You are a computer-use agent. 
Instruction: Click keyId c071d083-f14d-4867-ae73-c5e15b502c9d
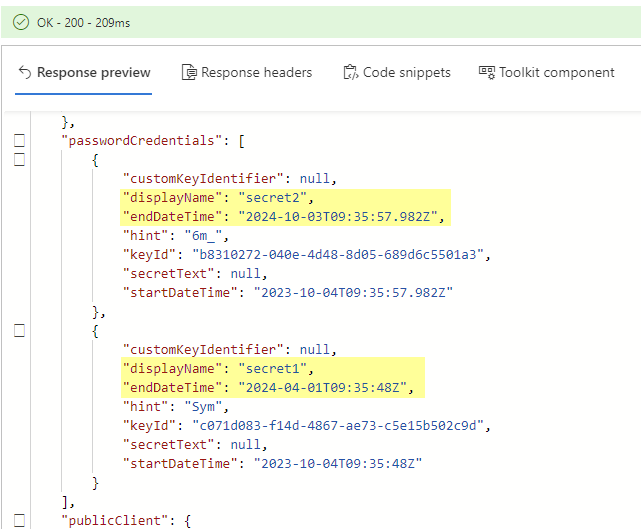tap(338, 426)
